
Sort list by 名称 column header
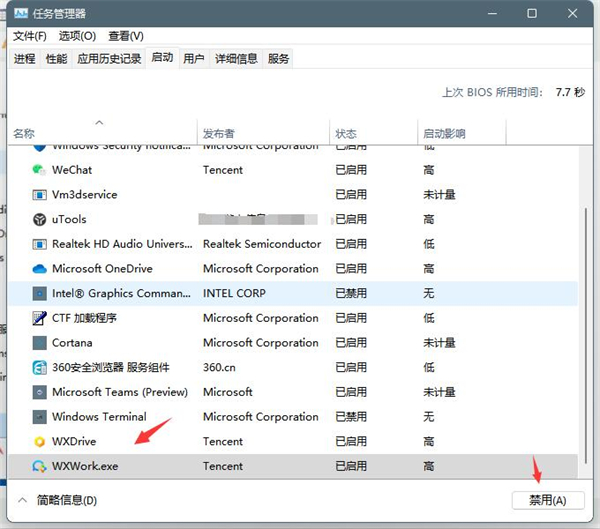pyautogui.click(x=25, y=133)
